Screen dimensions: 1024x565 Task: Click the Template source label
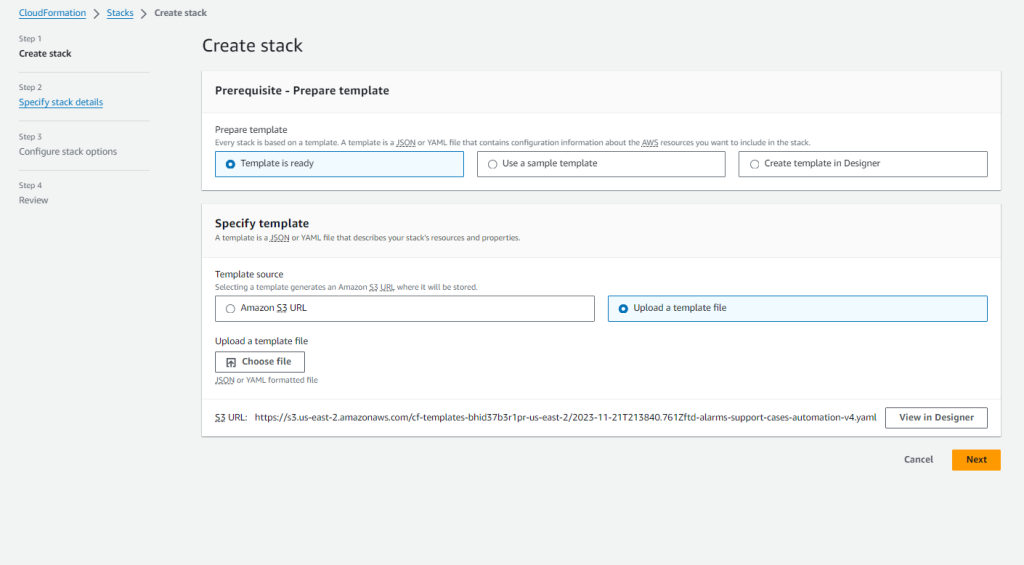(x=249, y=274)
